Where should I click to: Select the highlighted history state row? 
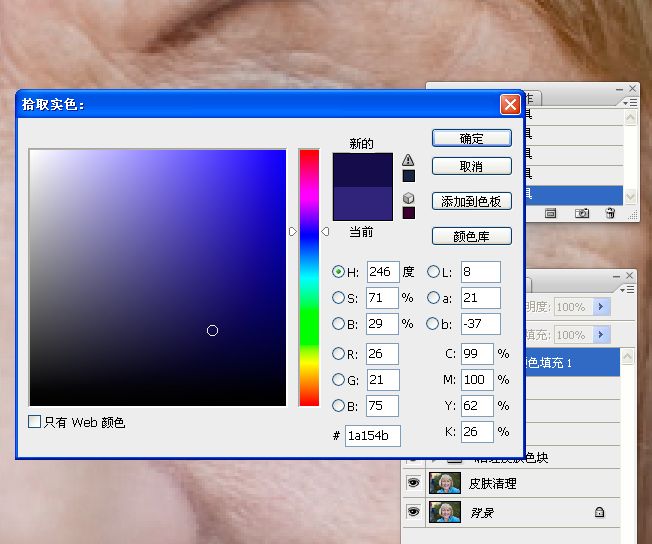574,195
